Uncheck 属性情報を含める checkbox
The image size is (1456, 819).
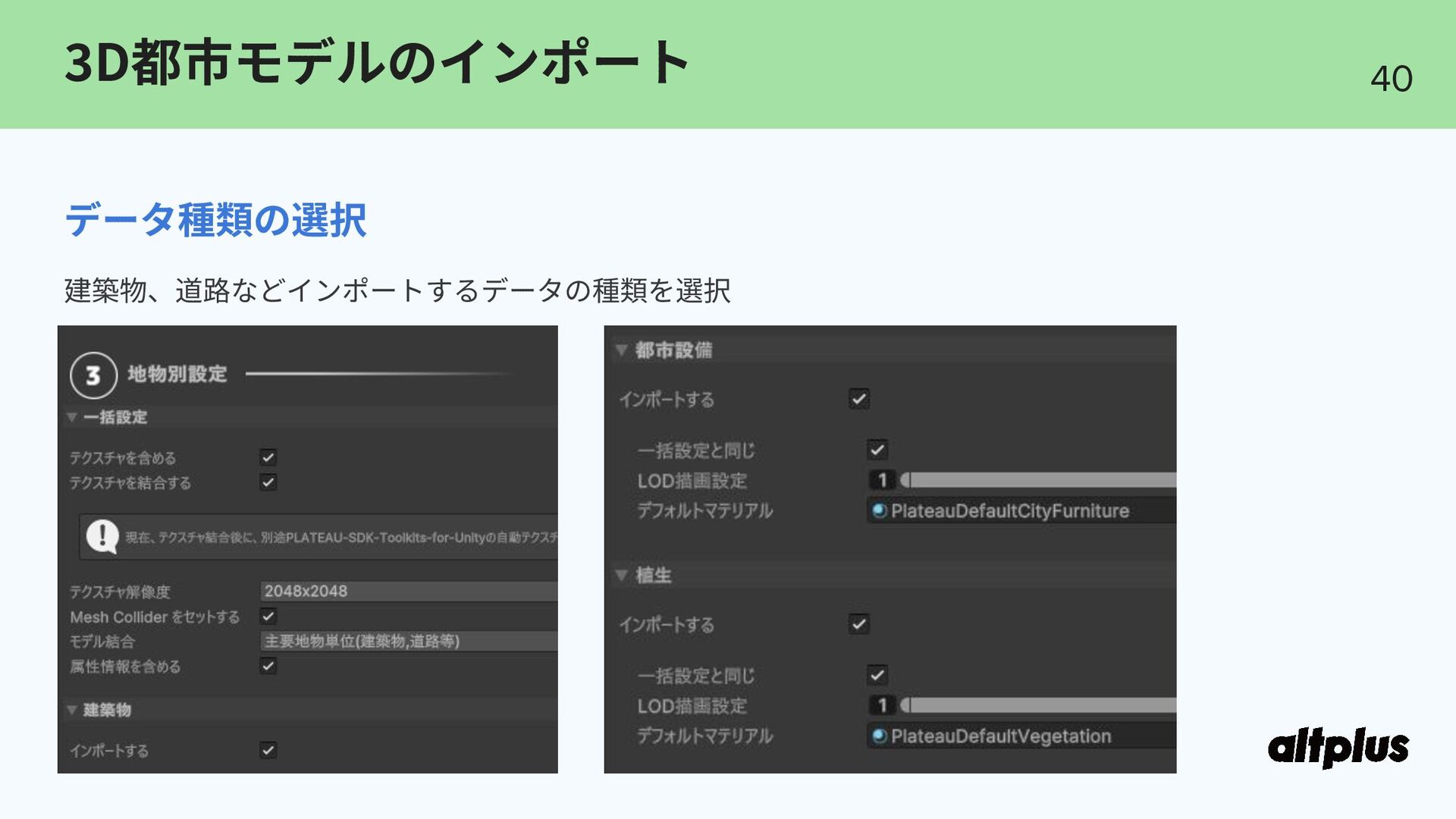tap(268, 666)
